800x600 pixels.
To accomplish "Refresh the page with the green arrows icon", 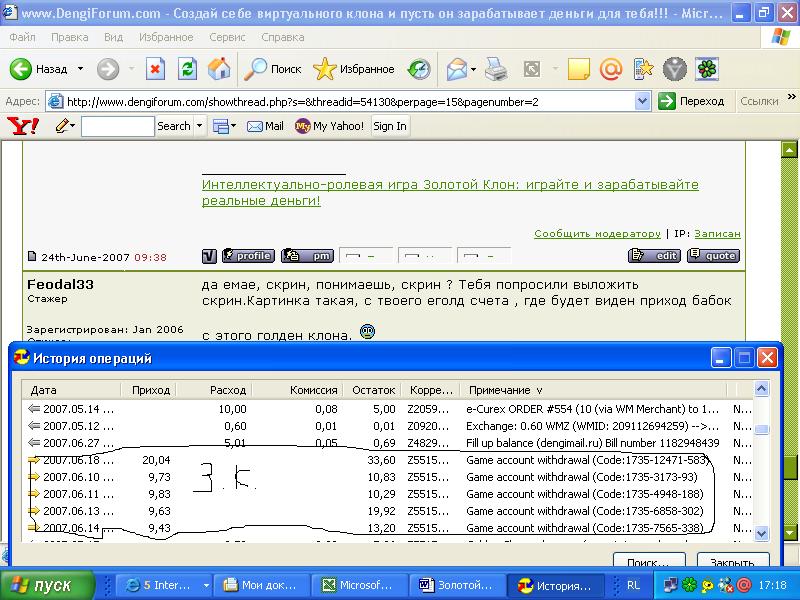I will pos(187,69).
